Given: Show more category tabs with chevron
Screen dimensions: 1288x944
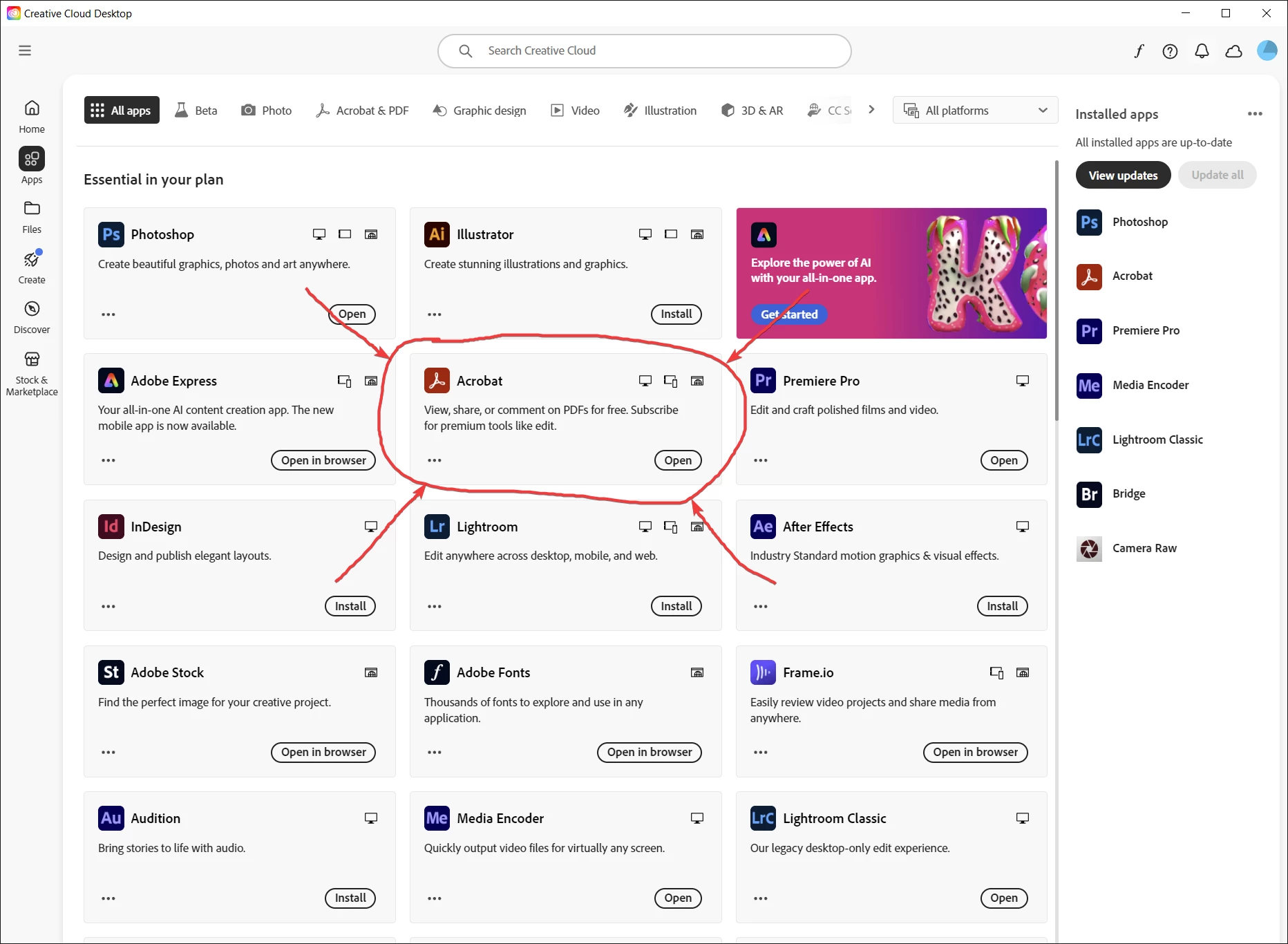Looking at the screenshot, I should pyautogui.click(x=871, y=110).
